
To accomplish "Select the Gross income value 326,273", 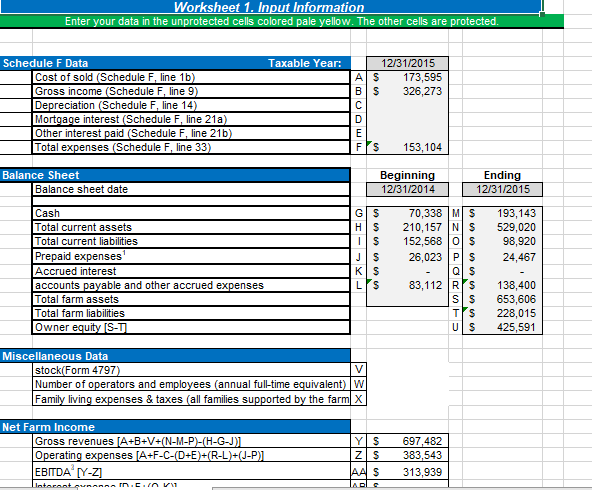I will [x=407, y=91].
